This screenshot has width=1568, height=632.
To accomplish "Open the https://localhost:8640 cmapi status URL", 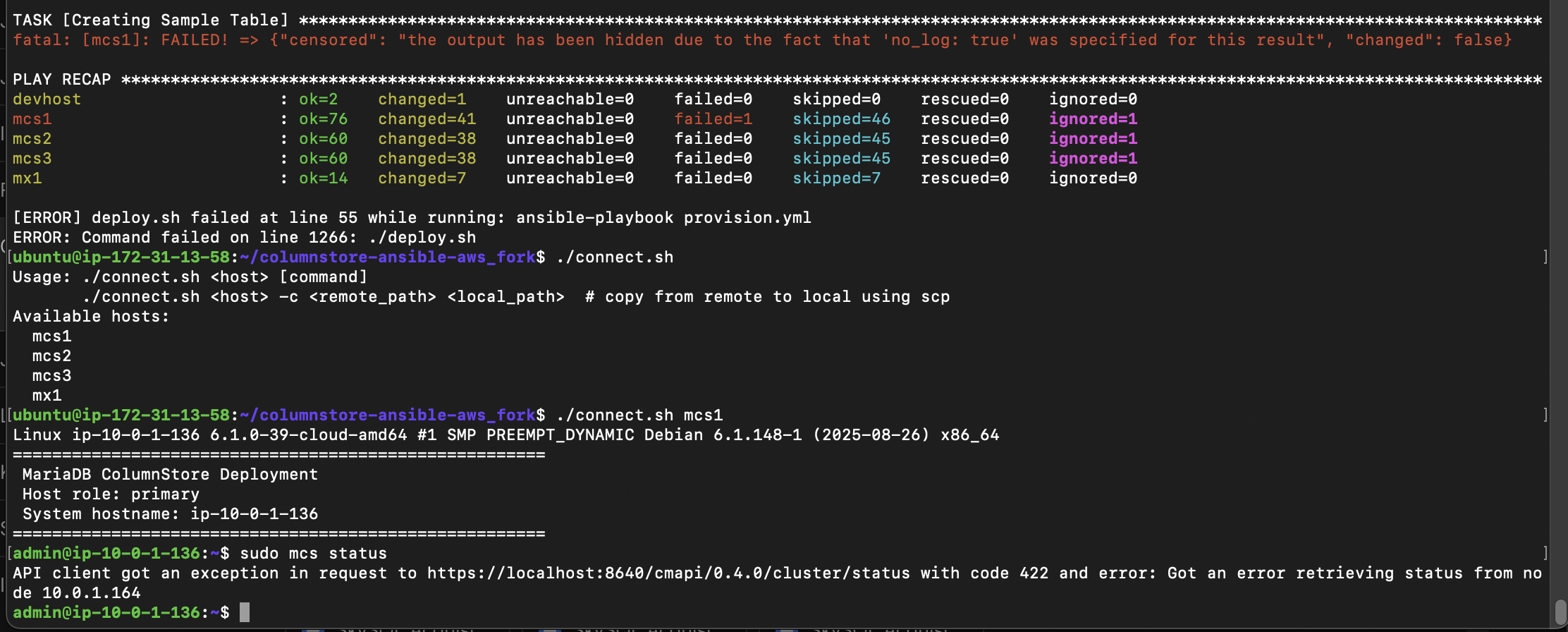I will (x=668, y=573).
